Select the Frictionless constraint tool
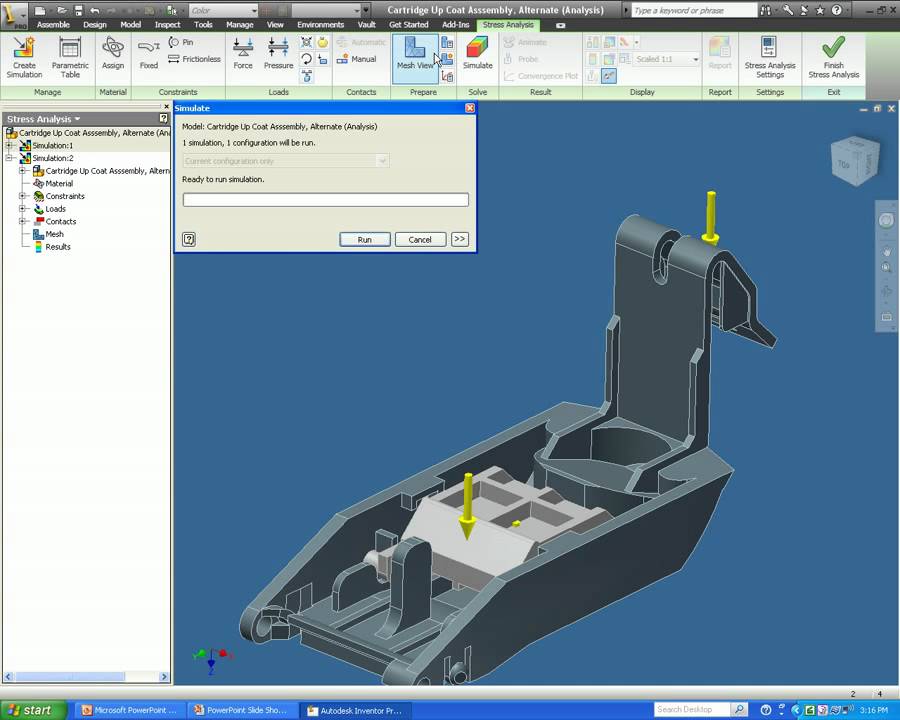This screenshot has height=720, width=900. click(x=194, y=59)
